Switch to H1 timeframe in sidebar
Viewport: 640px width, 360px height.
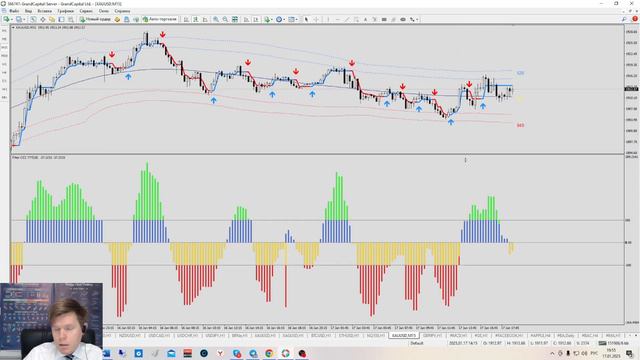[x=4, y=64]
